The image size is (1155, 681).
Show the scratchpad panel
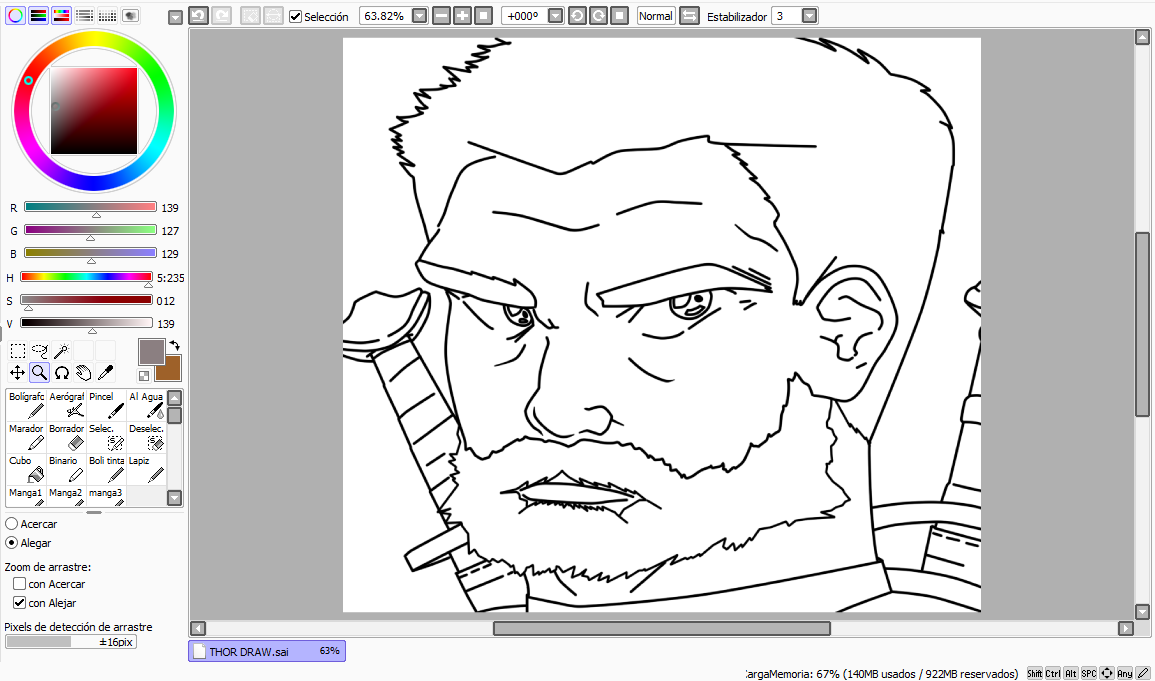tap(130, 15)
